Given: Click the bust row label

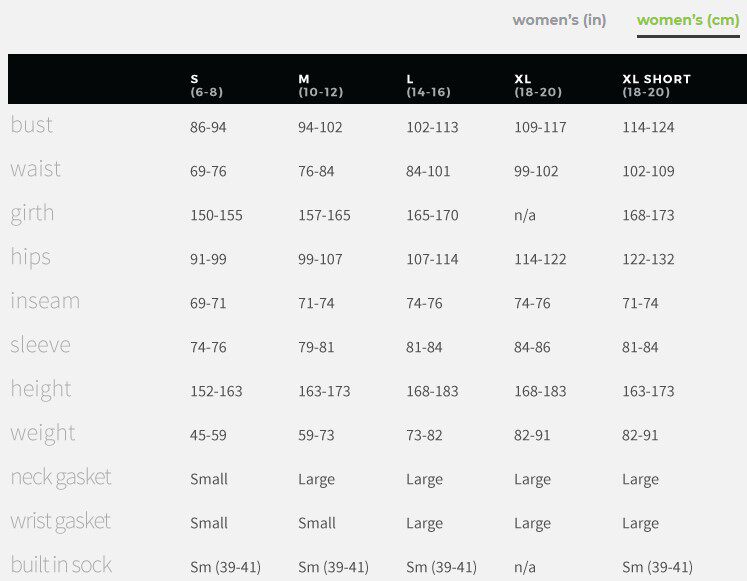Looking at the screenshot, I should click(x=32, y=125).
